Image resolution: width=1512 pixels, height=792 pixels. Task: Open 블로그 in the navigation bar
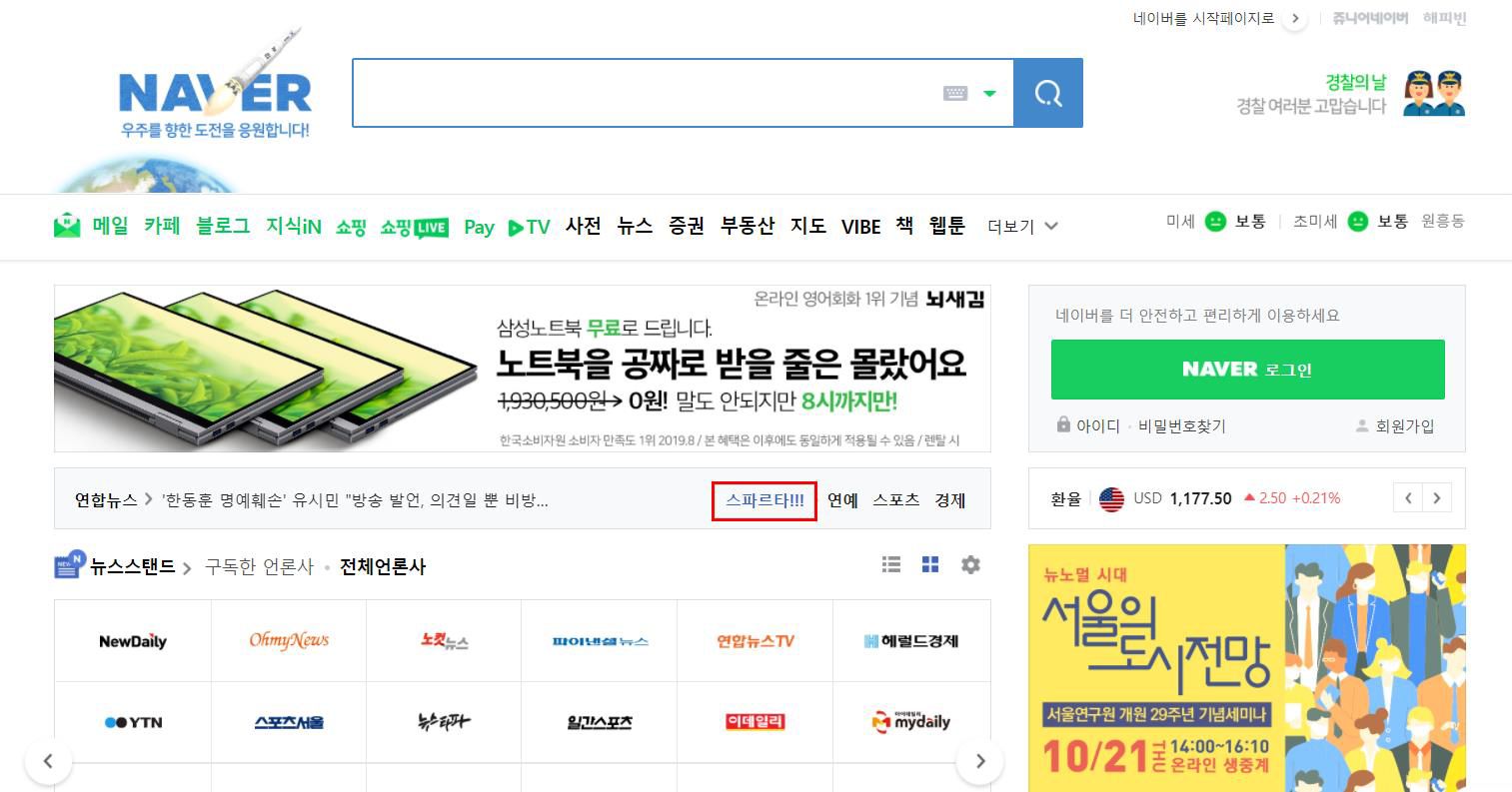tap(223, 227)
